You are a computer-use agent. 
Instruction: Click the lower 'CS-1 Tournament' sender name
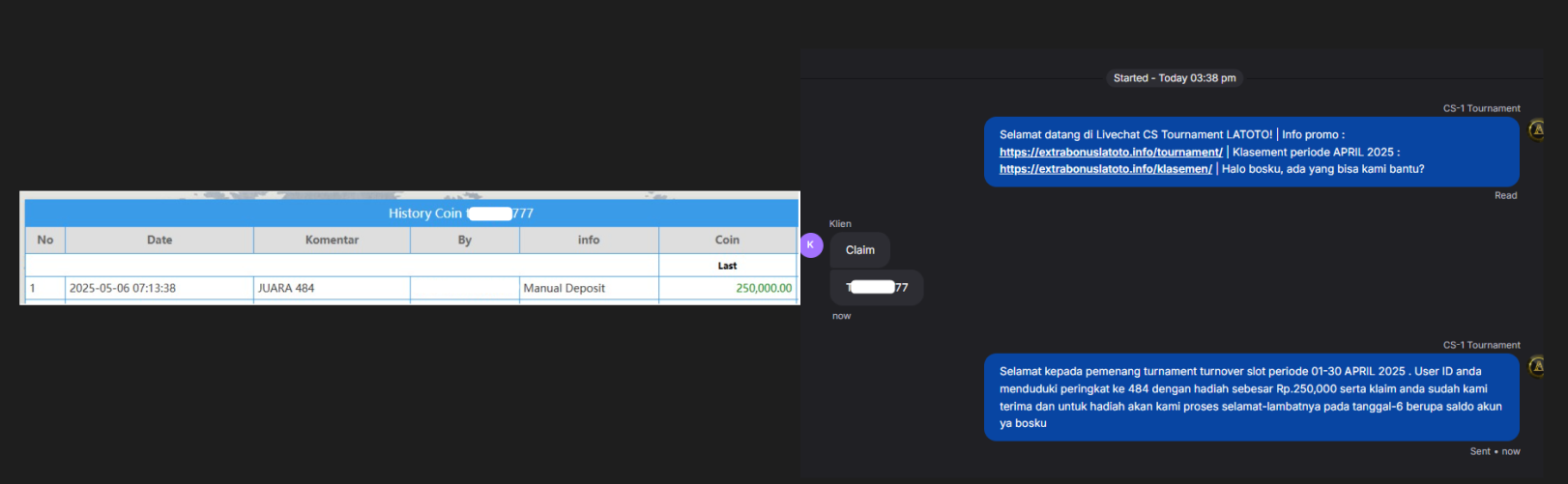[x=1481, y=345]
